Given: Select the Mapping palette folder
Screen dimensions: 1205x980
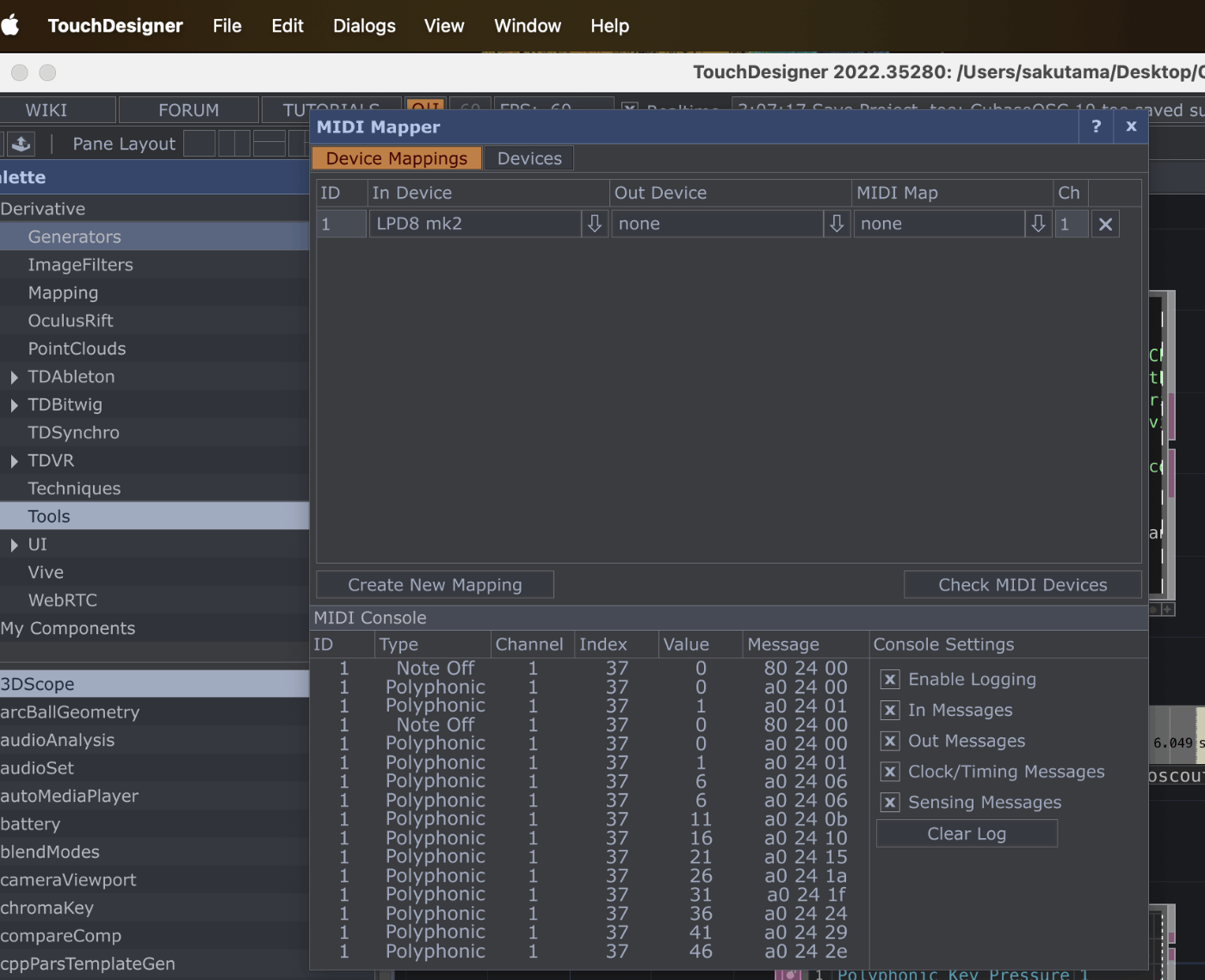Looking at the screenshot, I should tap(154, 293).
